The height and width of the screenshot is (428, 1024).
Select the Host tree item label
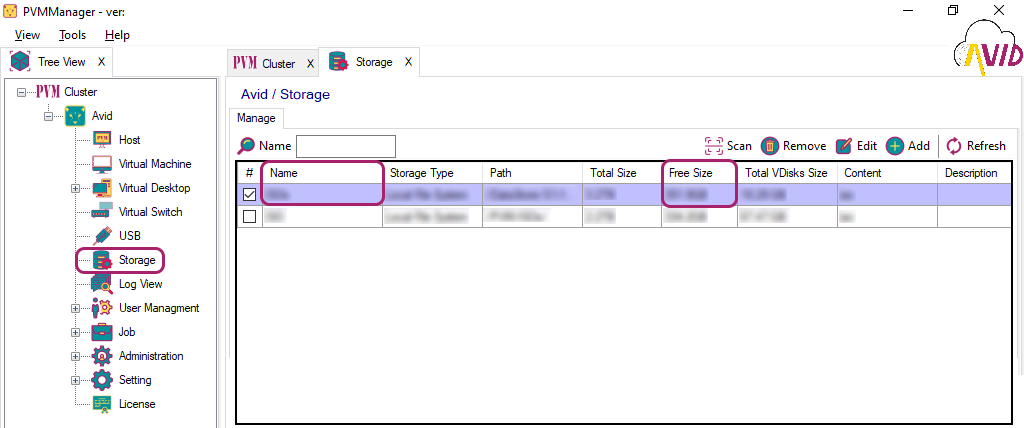tap(129, 140)
